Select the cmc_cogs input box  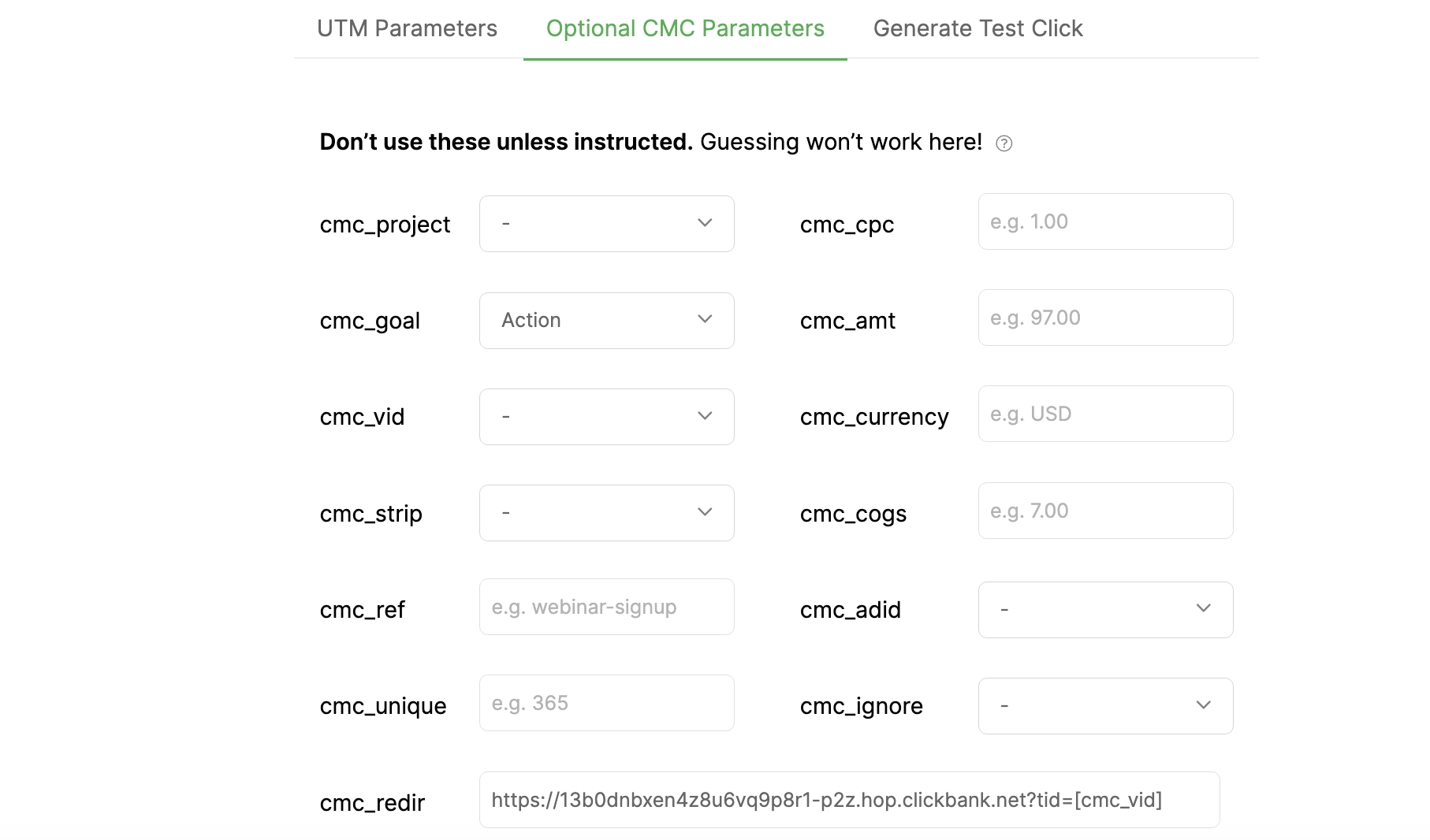[x=1105, y=511]
